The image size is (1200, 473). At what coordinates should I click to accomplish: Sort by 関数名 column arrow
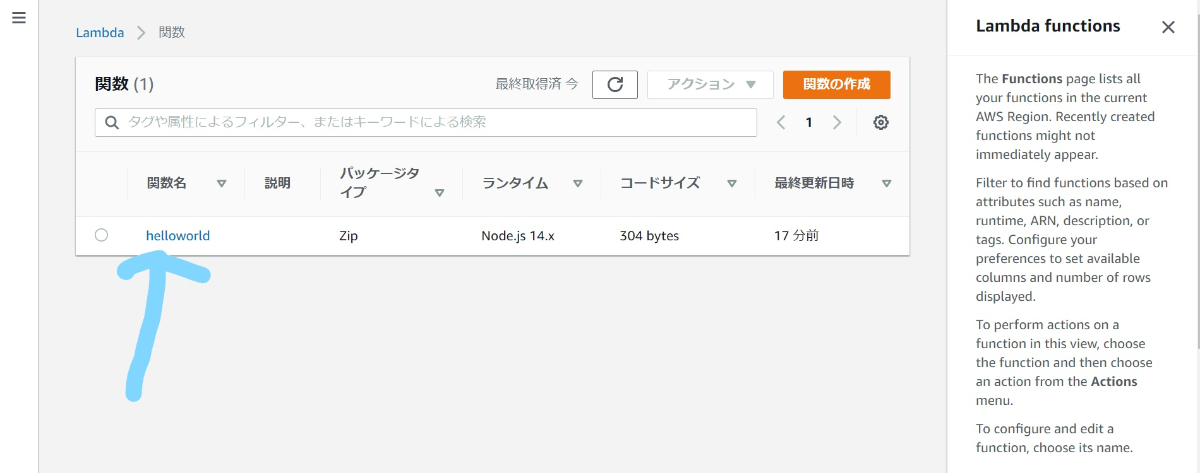click(x=222, y=184)
